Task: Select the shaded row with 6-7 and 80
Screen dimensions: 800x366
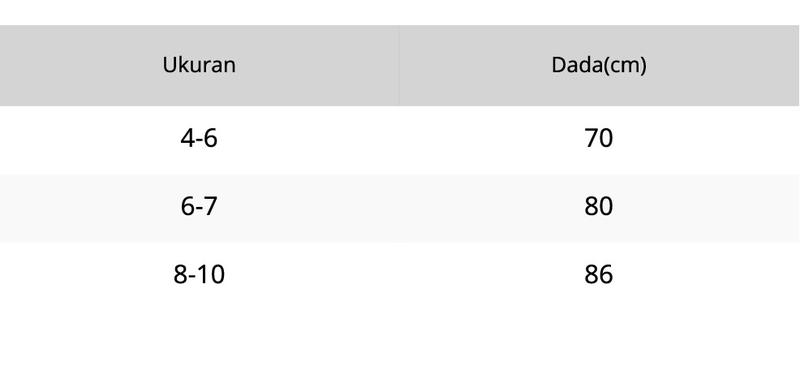Action: [x=400, y=208]
